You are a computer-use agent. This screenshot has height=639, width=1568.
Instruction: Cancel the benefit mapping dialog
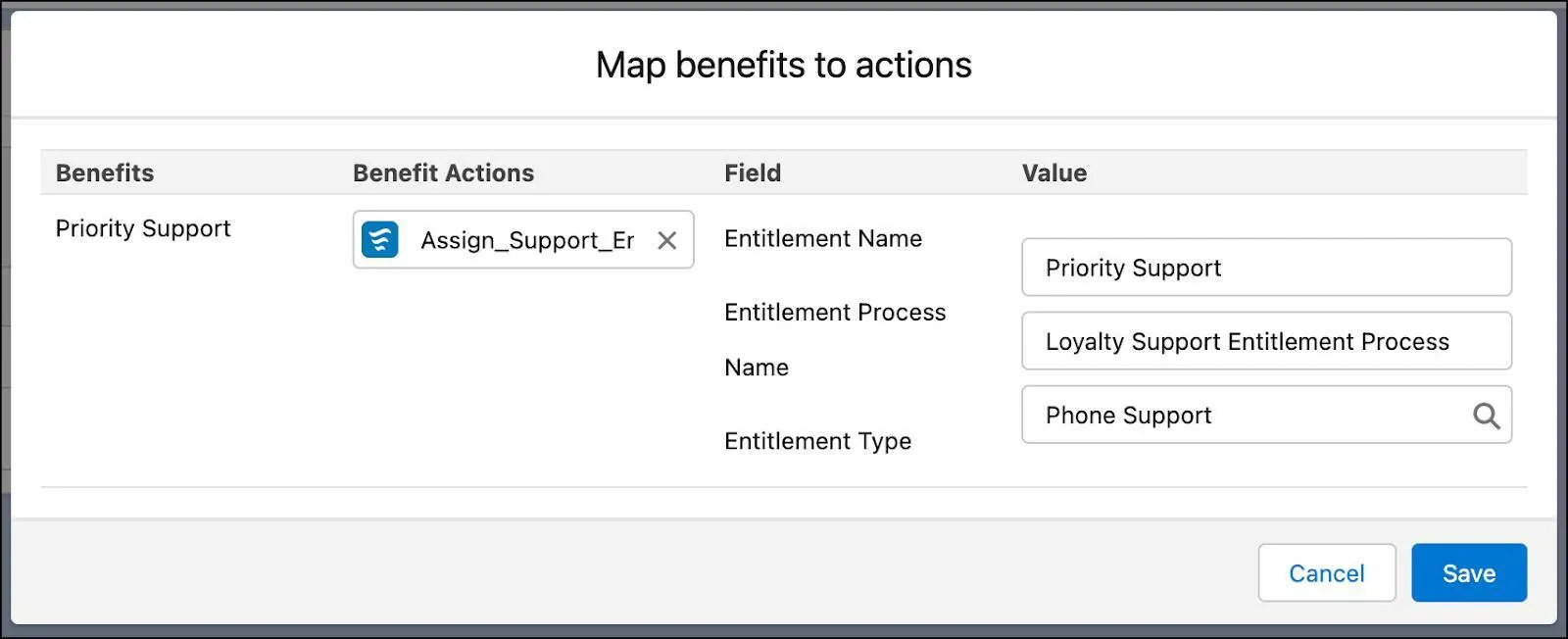1327,573
